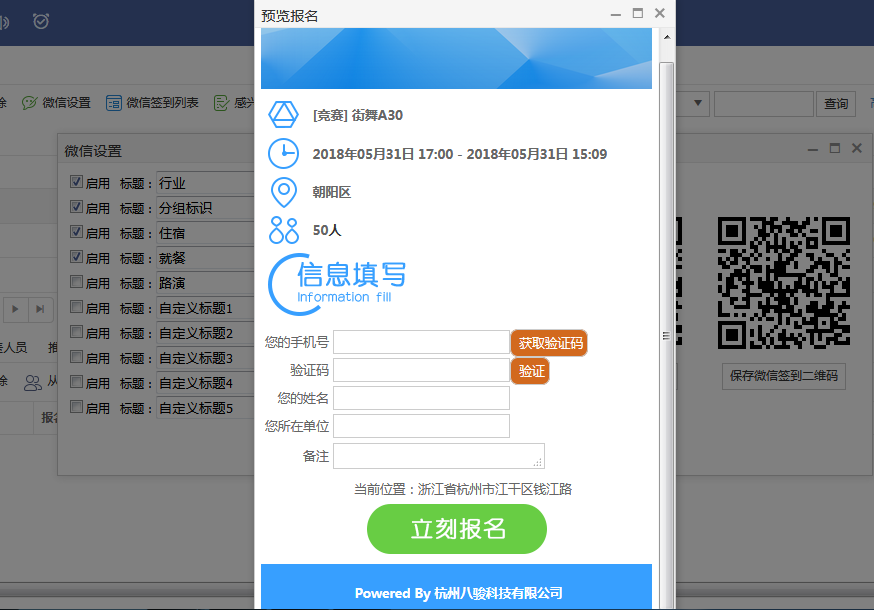Click the competition triangle icon beside 街舞A30
This screenshot has height=610, width=874.
284,115
